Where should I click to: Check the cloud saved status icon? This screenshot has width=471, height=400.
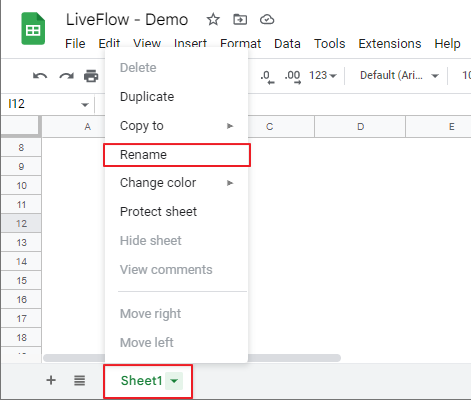click(267, 20)
